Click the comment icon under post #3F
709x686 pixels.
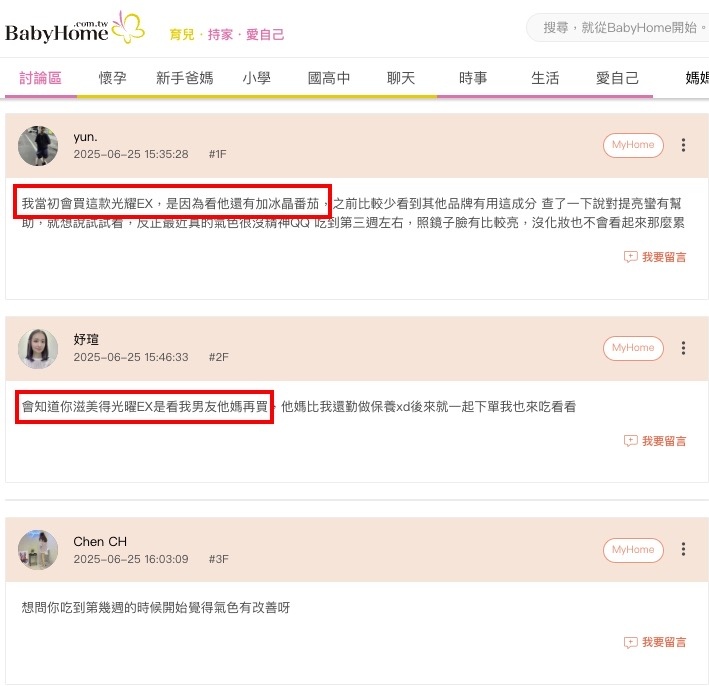(x=630, y=642)
